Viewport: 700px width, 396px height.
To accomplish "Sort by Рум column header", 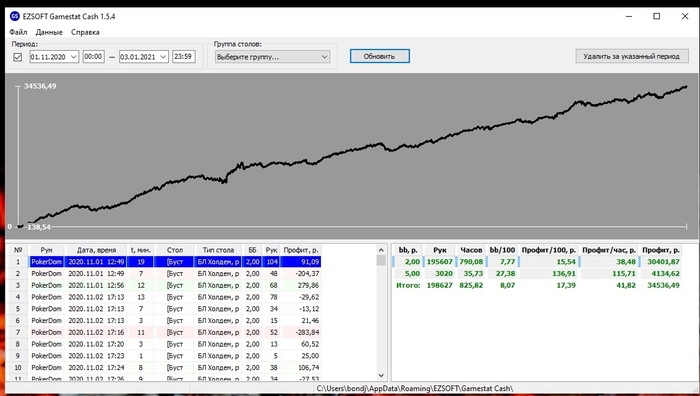I will [x=46, y=250].
